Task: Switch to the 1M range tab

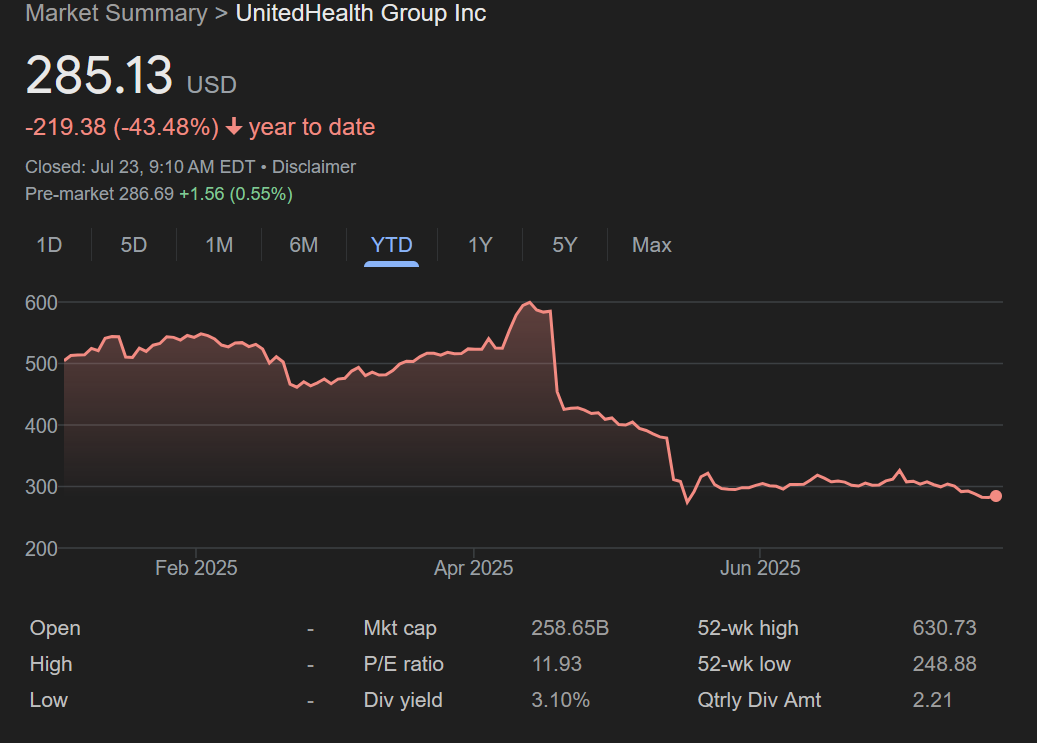Action: (219, 245)
